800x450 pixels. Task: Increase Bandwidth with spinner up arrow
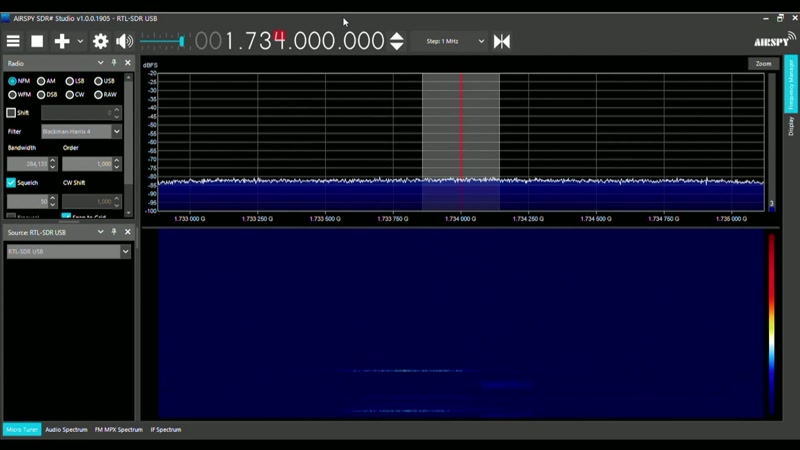[53, 160]
